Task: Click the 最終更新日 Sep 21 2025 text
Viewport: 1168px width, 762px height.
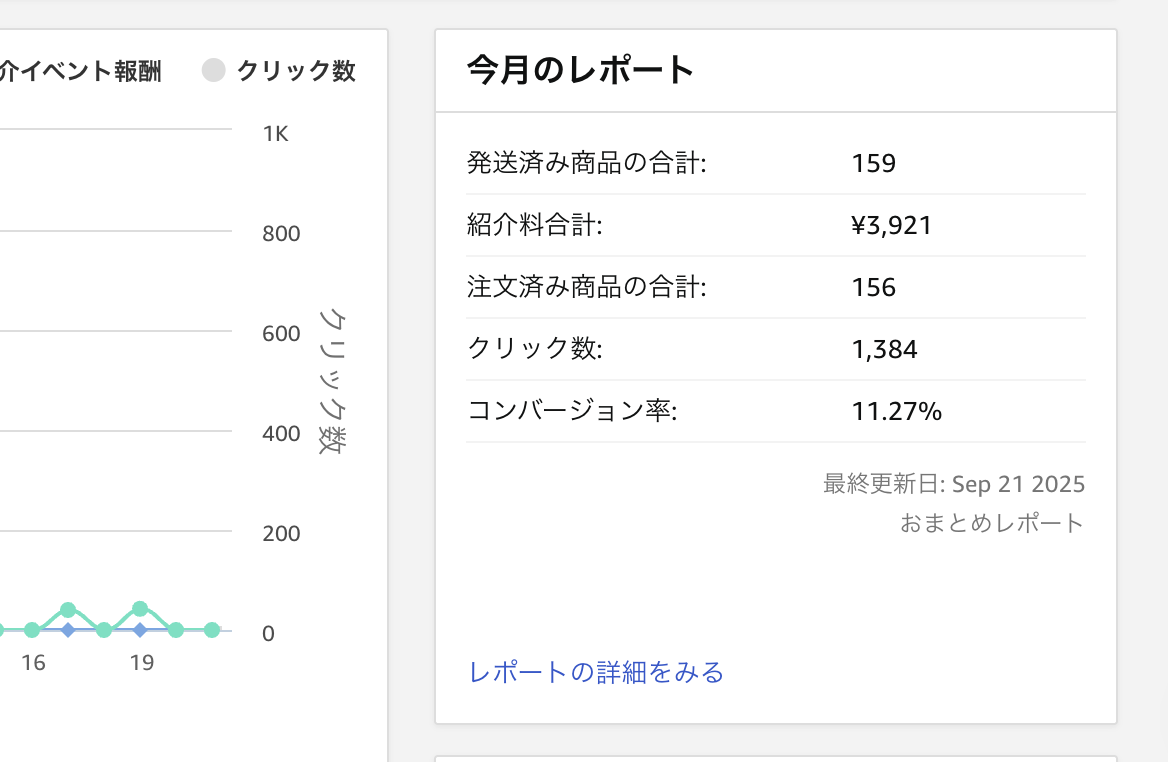Action: click(954, 484)
